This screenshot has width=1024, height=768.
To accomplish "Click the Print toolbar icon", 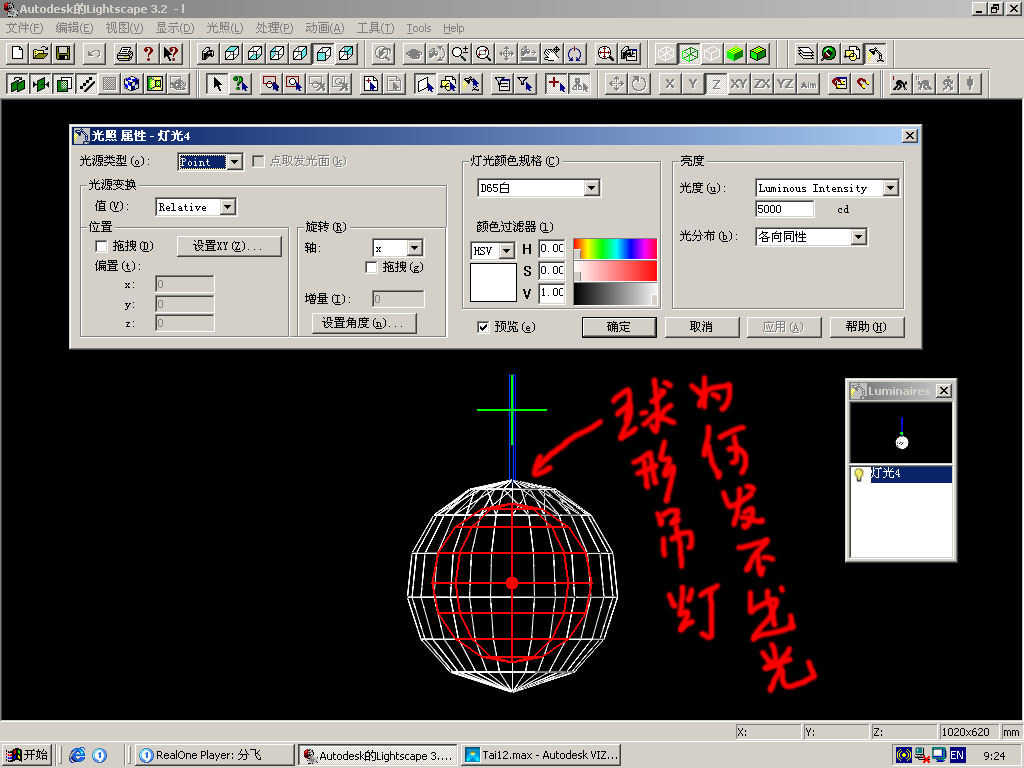I will (124, 53).
